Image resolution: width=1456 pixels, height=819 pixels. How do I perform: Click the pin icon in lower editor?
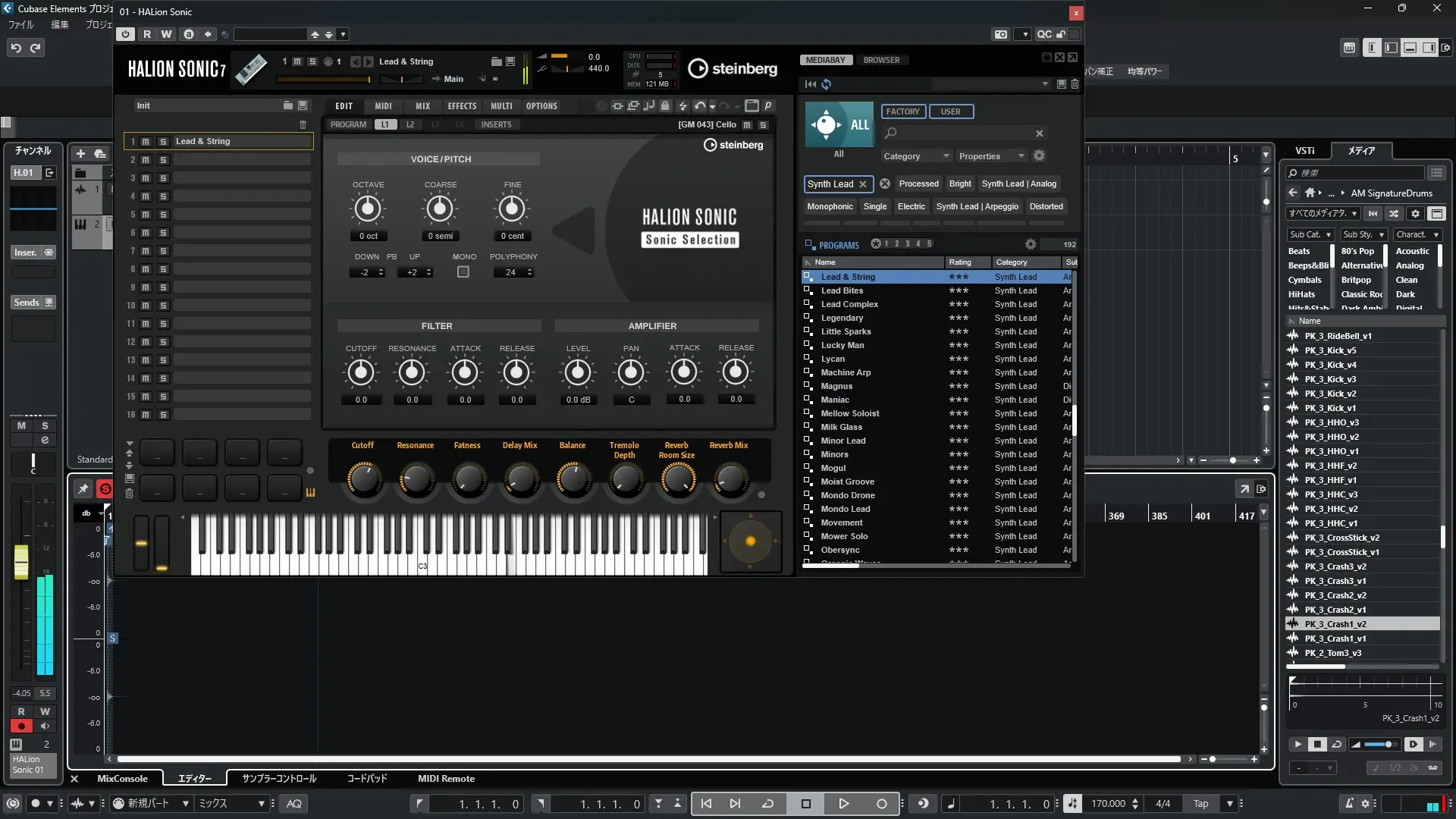[x=83, y=489]
